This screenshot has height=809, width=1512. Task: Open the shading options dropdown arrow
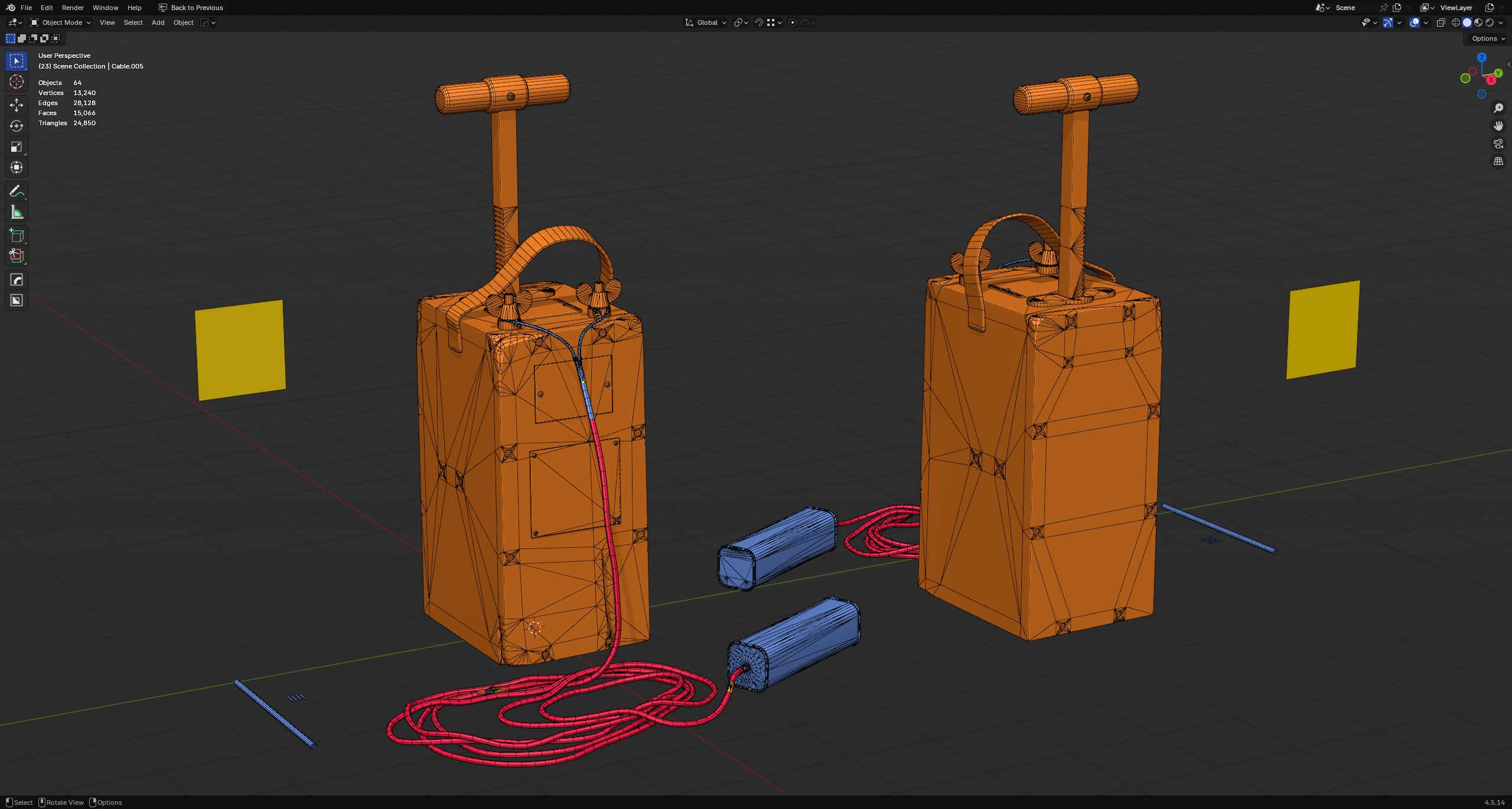point(1501,22)
